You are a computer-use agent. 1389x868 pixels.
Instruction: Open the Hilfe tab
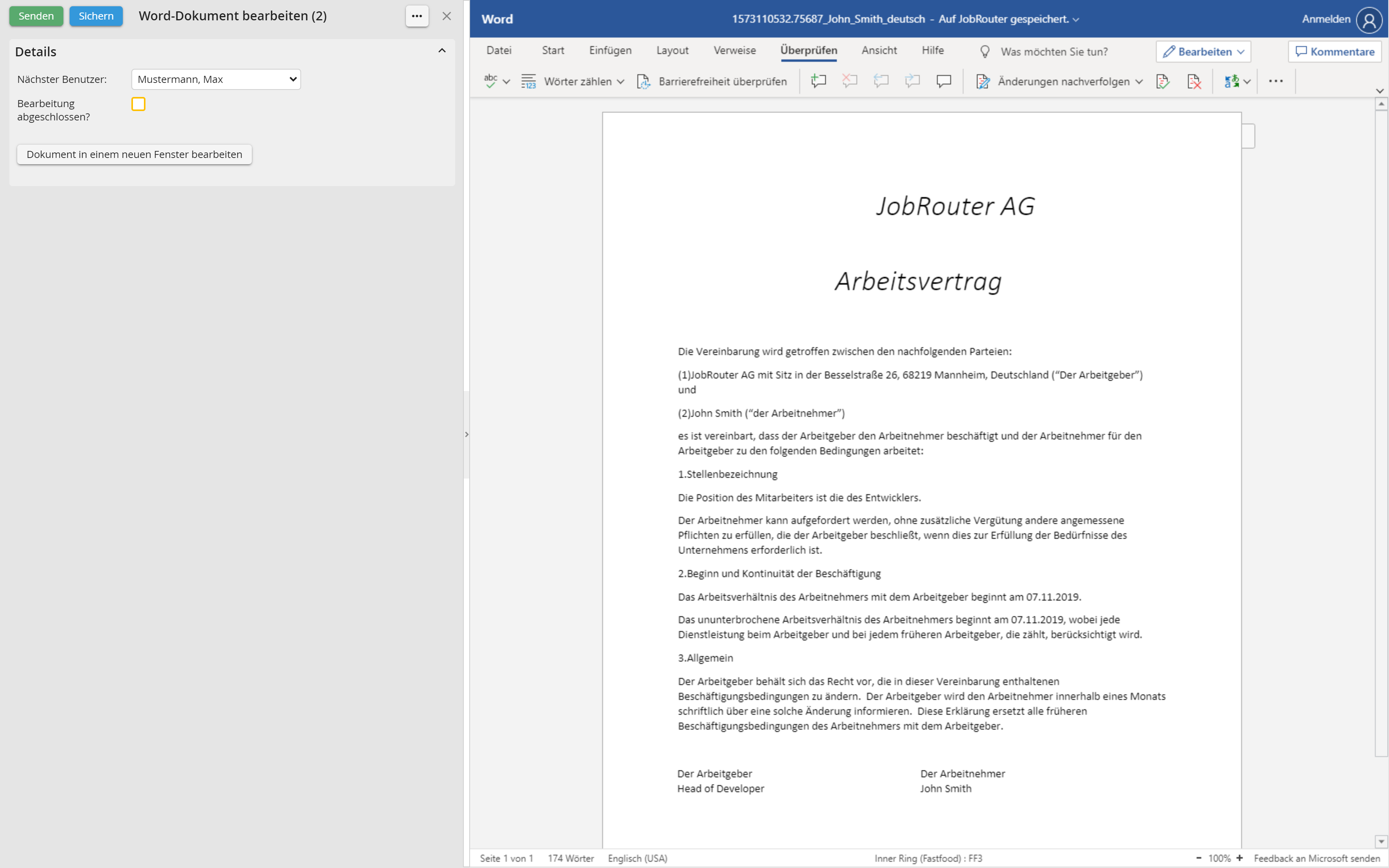click(933, 50)
